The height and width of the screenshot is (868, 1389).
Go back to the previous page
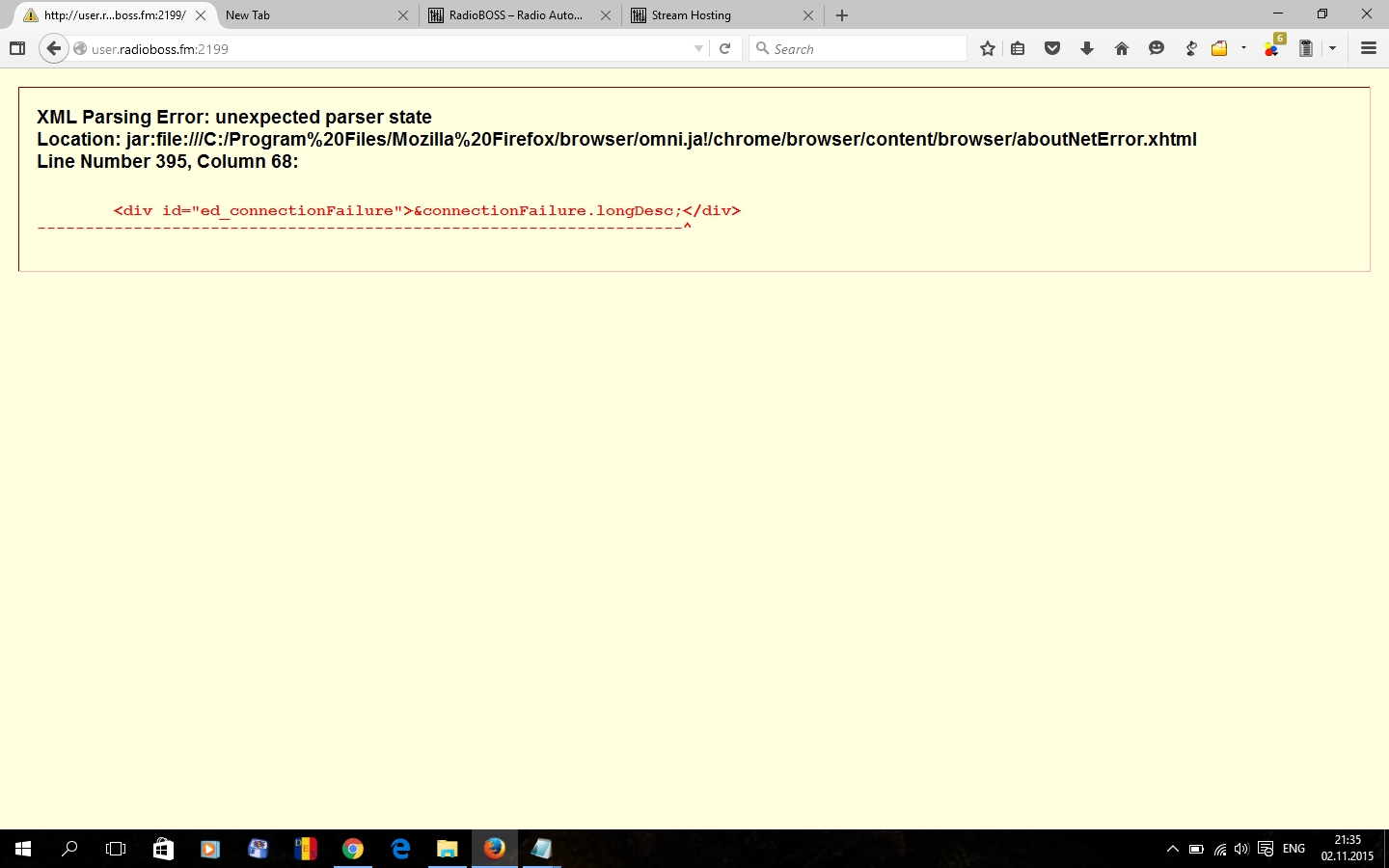[x=54, y=49]
